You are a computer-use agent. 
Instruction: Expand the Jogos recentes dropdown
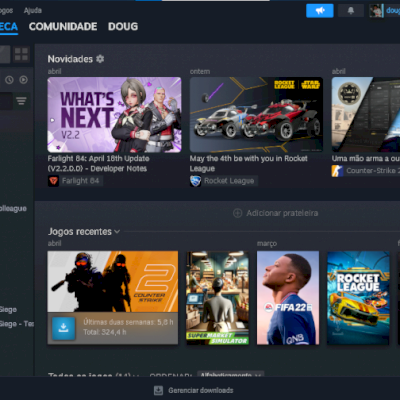(117, 232)
